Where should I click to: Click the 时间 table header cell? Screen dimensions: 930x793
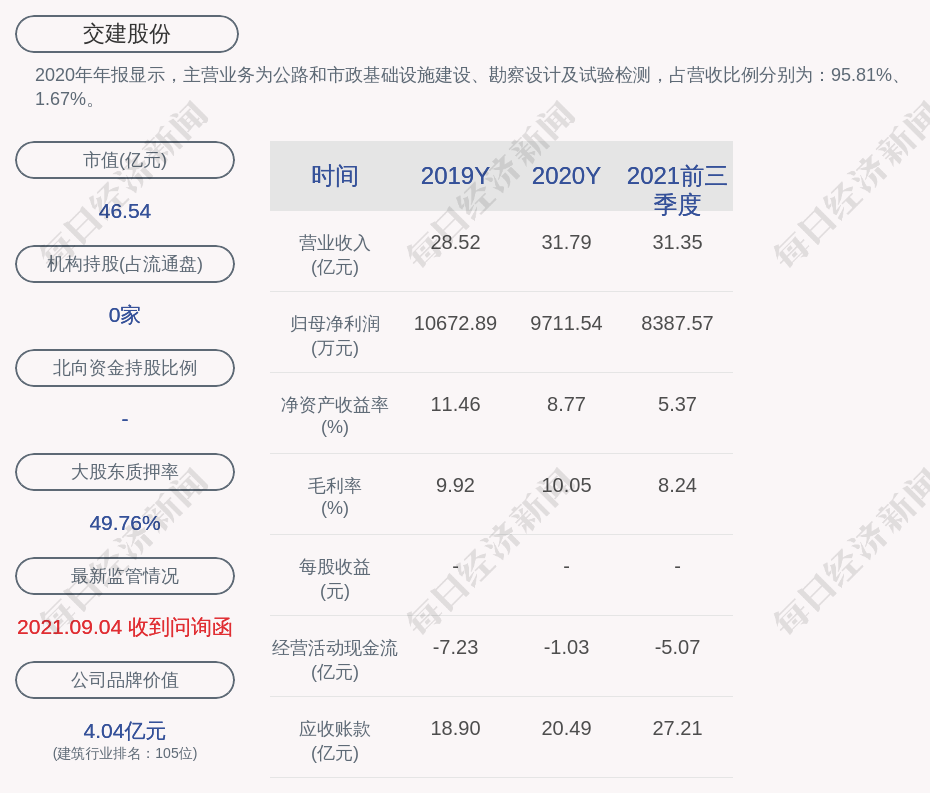(334, 176)
